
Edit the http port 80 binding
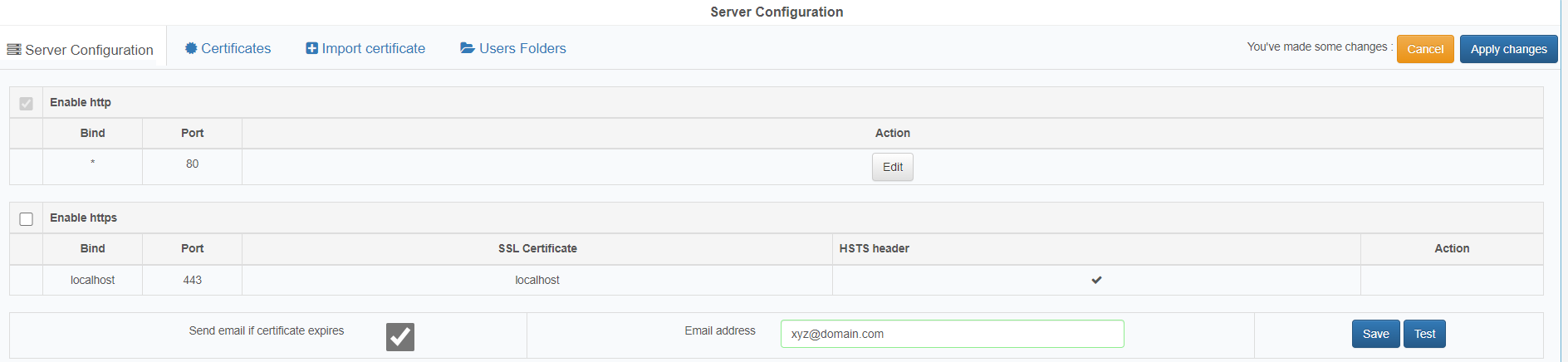[x=892, y=167]
